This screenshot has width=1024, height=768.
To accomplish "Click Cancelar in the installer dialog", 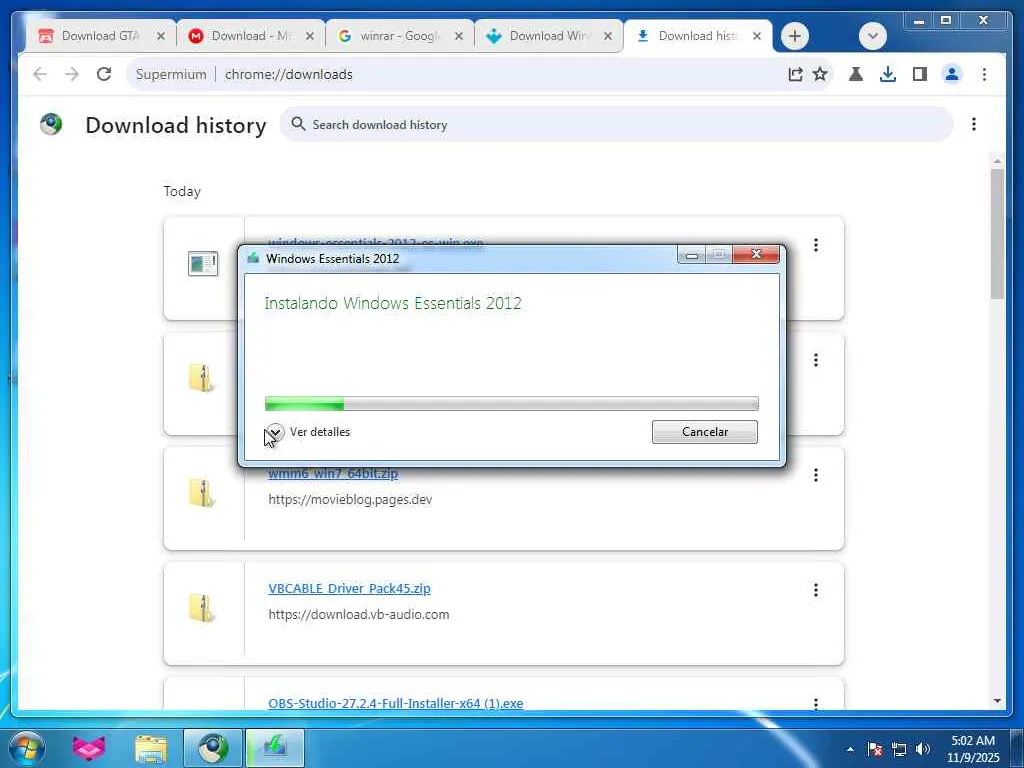I will coord(705,432).
